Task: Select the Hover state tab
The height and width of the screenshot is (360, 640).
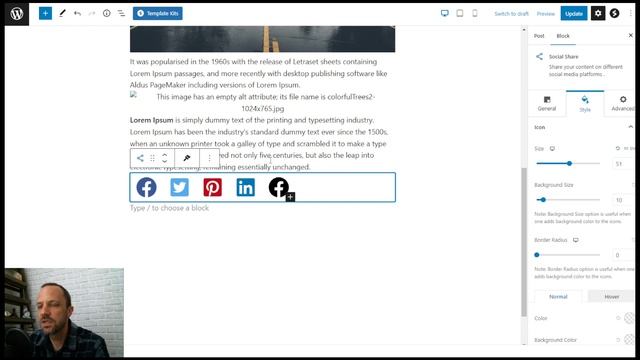Action: pyautogui.click(x=611, y=297)
